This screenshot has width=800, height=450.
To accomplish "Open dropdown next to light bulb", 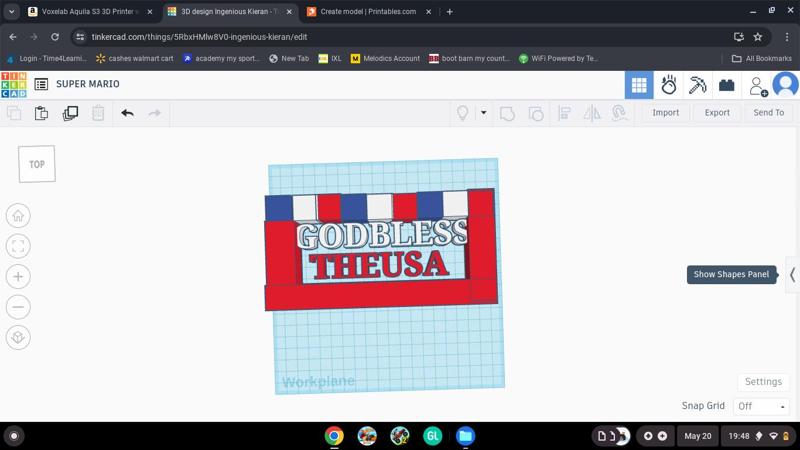I will tap(484, 113).
